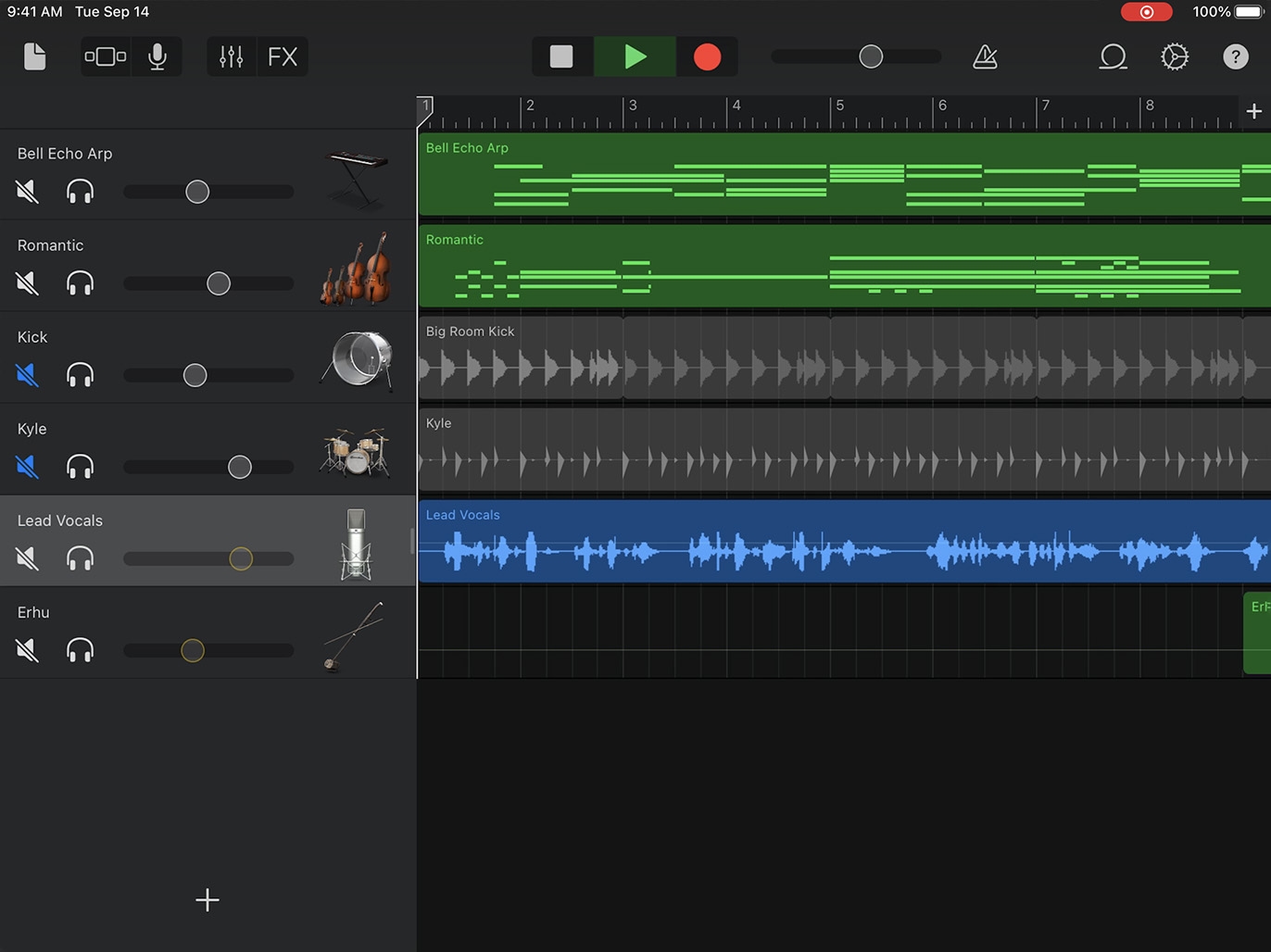
Task: Open the FX panel
Action: [283, 56]
